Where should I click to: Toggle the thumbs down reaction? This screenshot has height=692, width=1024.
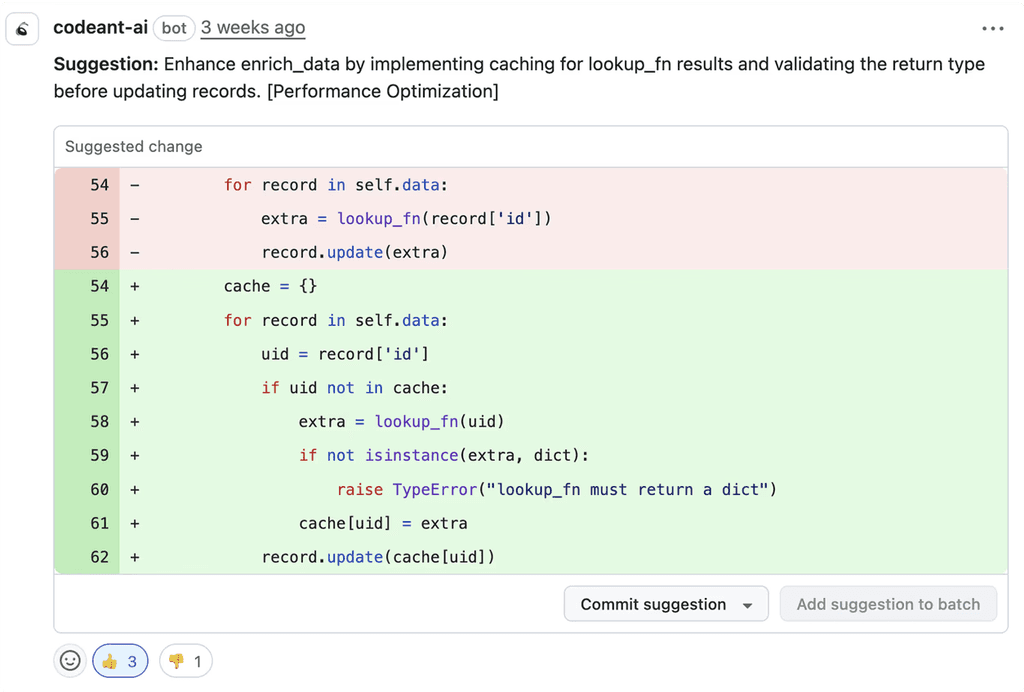(185, 661)
